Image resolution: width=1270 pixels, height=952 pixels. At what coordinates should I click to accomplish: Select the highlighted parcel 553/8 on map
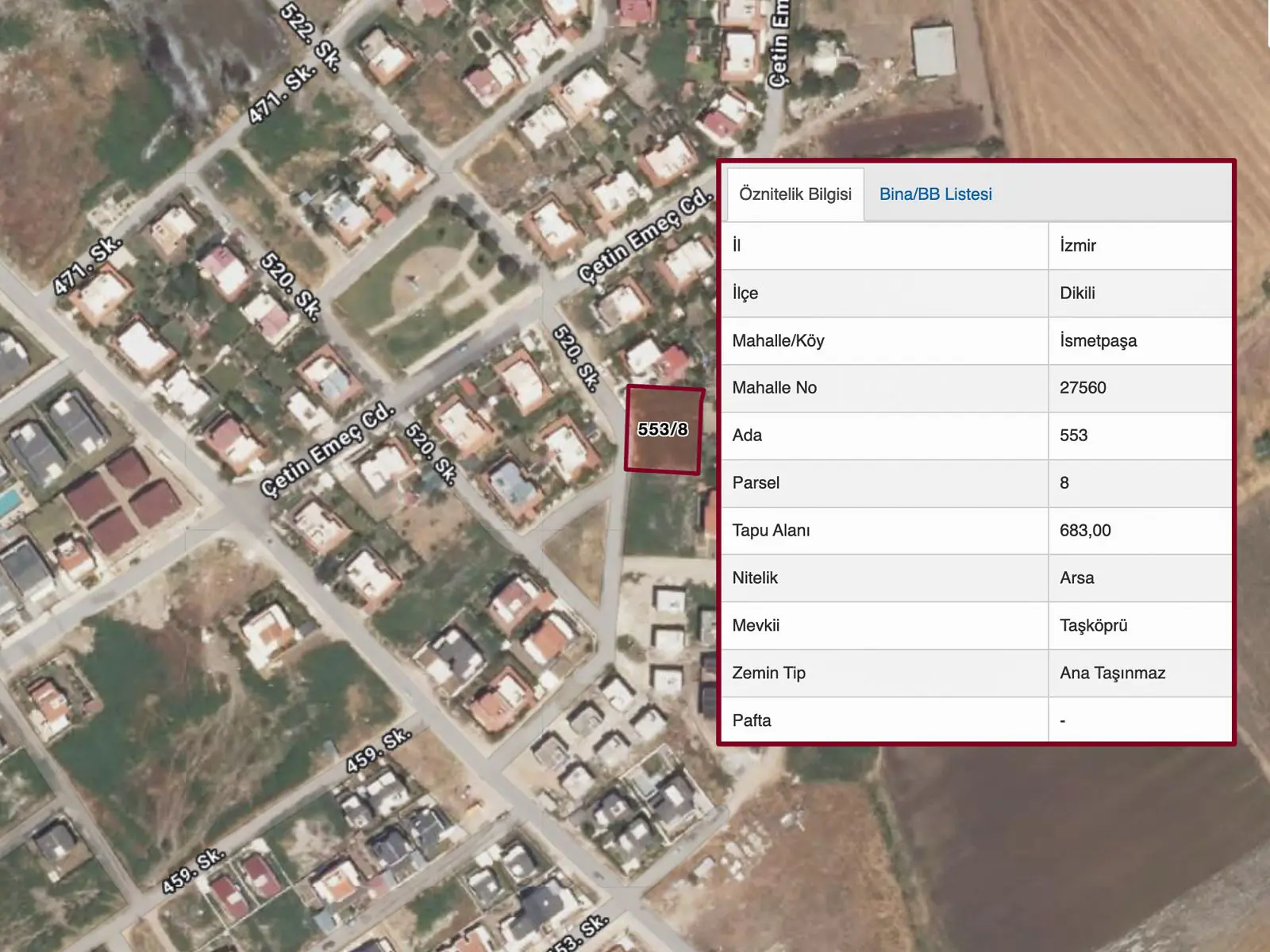coord(664,430)
